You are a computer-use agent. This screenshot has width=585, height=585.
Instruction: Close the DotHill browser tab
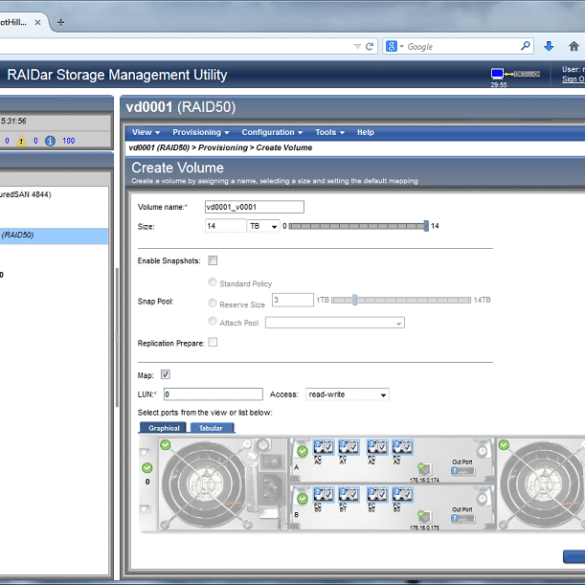click(x=38, y=22)
